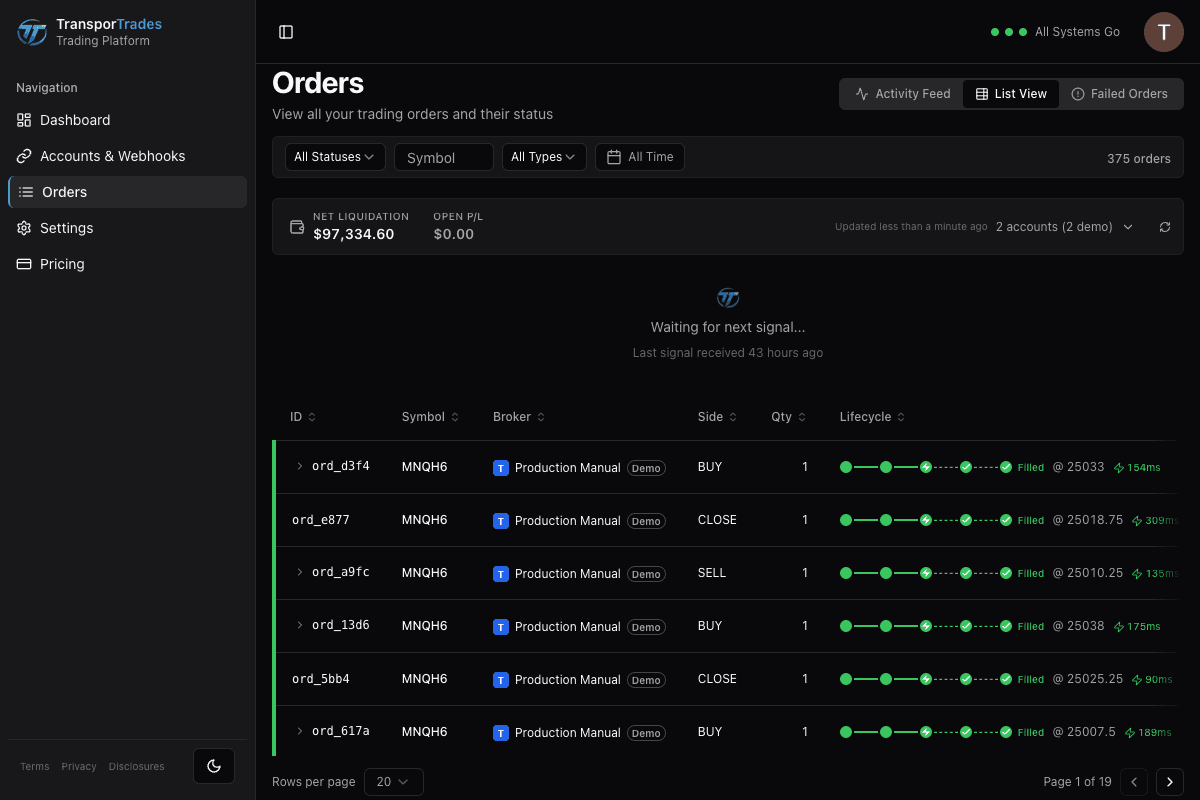This screenshot has height=800, width=1200.
Task: Open Accounts & Webhooks page
Action: [127, 156]
